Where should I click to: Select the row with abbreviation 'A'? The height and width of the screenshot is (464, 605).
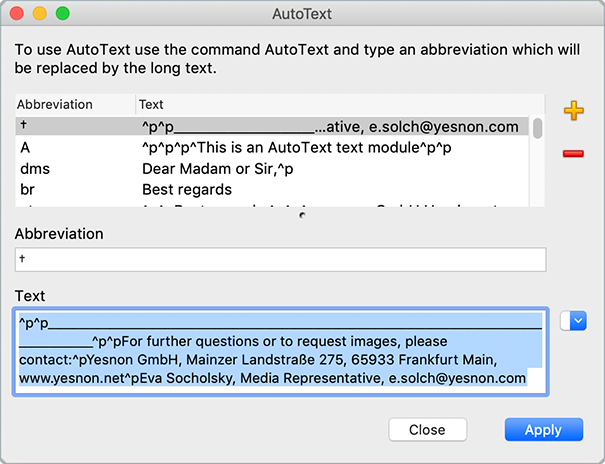point(272,148)
